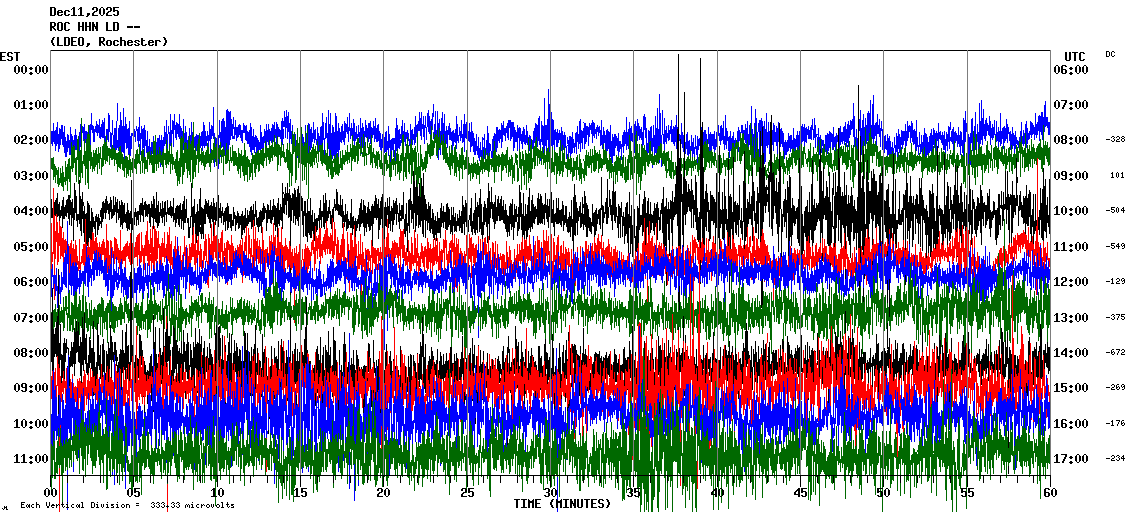Pick the '25' minute tick label
Image resolution: width=1130 pixels, height=519 pixels.
467,492
